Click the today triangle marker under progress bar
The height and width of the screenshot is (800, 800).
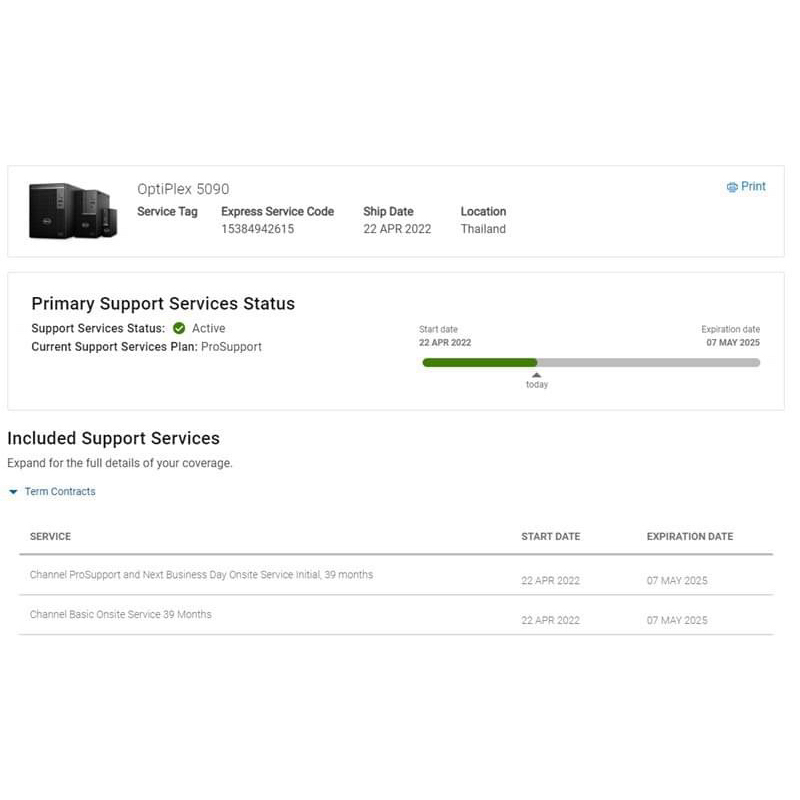(x=537, y=375)
